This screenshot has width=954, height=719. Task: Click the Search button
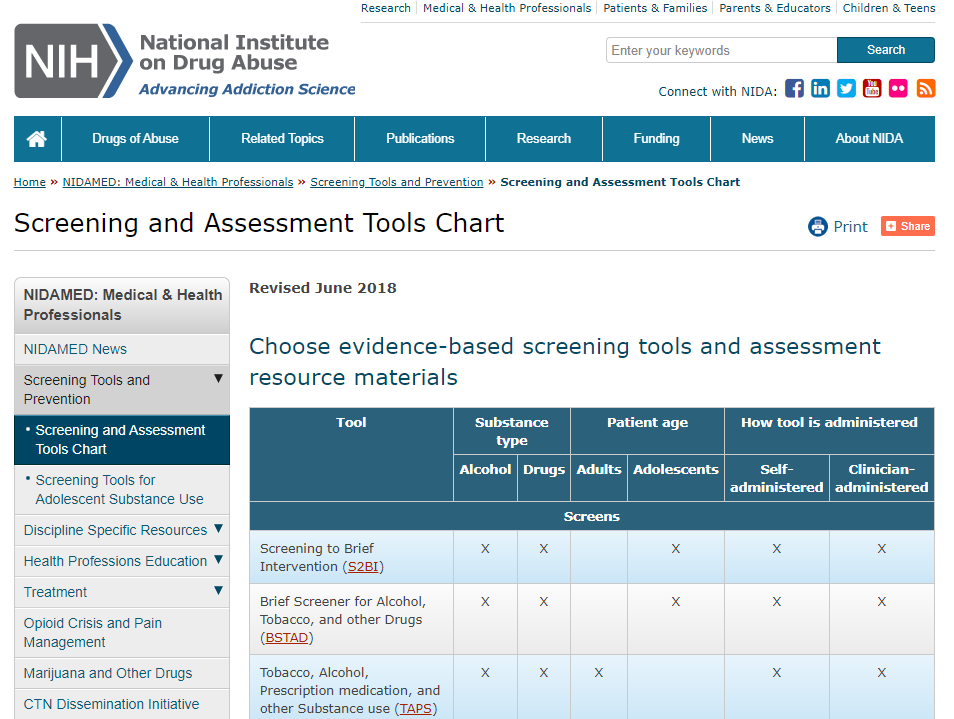click(x=886, y=50)
